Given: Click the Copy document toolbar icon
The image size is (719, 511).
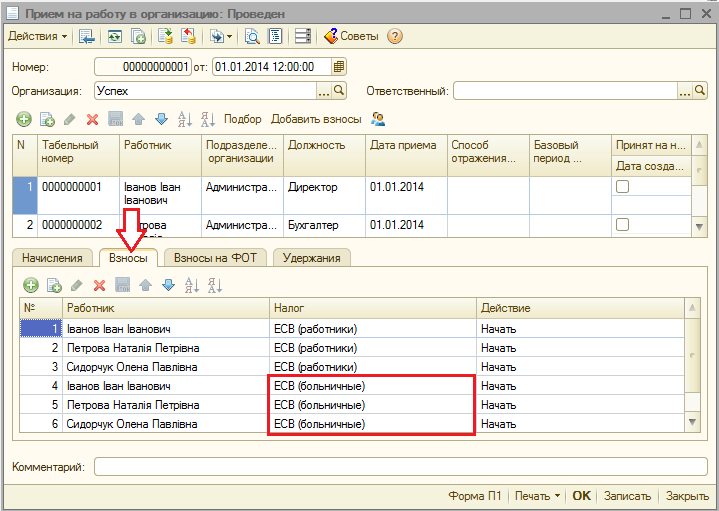Looking at the screenshot, I should 138,36.
